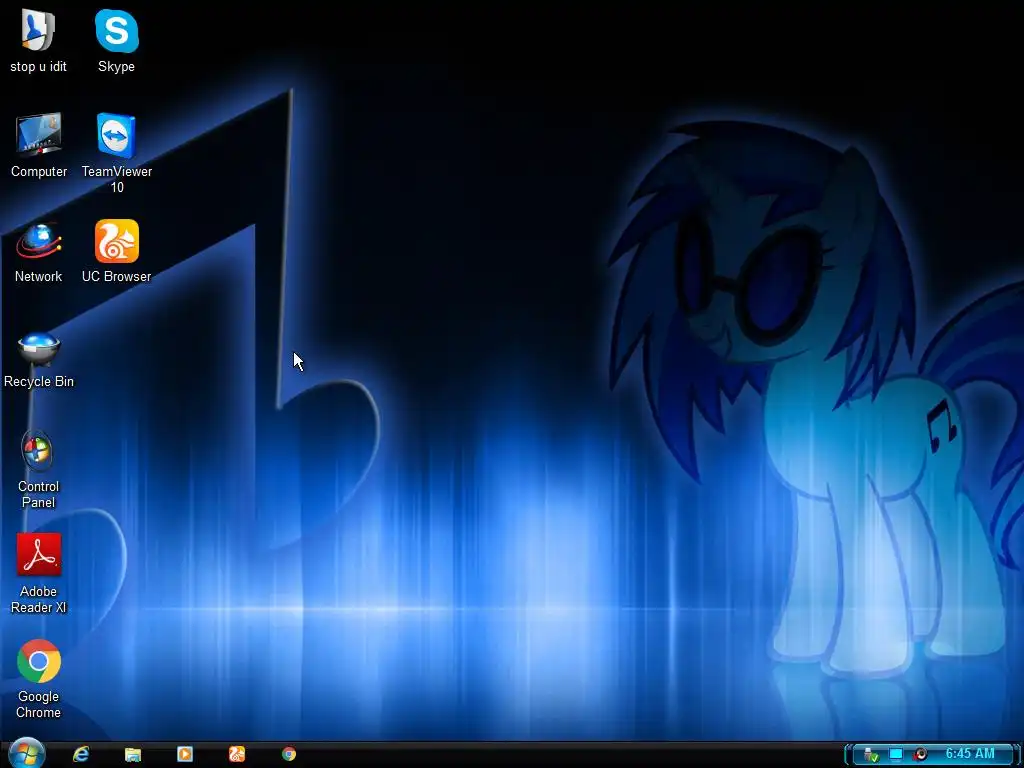This screenshot has width=1024, height=768.
Task: Launch Google Chrome from the taskbar
Action: coord(289,754)
